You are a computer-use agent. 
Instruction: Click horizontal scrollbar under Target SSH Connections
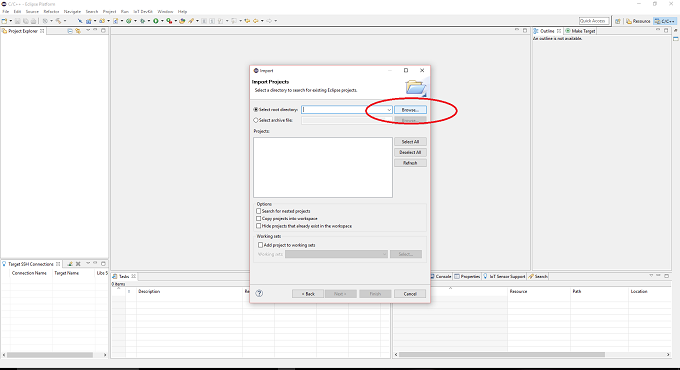click(x=49, y=355)
